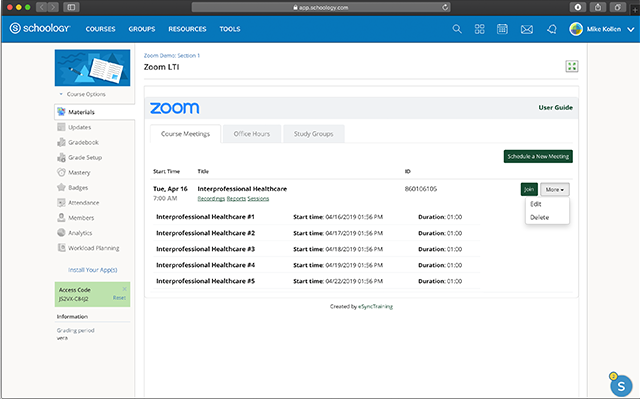Image resolution: width=640 pixels, height=399 pixels.
Task: Switch to Course Meetings tab
Action: click(x=185, y=134)
